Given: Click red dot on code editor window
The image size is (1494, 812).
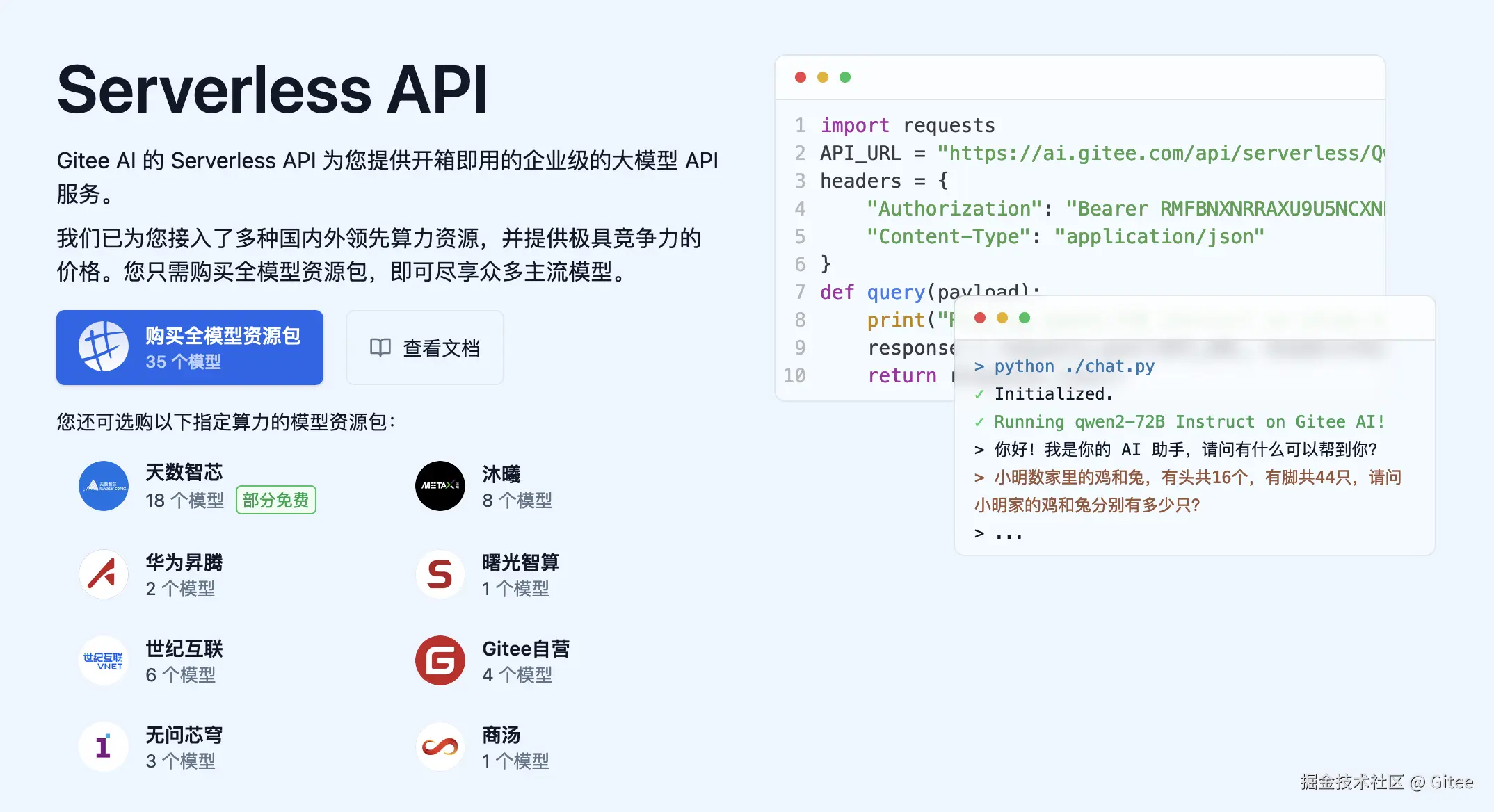Looking at the screenshot, I should (x=801, y=77).
